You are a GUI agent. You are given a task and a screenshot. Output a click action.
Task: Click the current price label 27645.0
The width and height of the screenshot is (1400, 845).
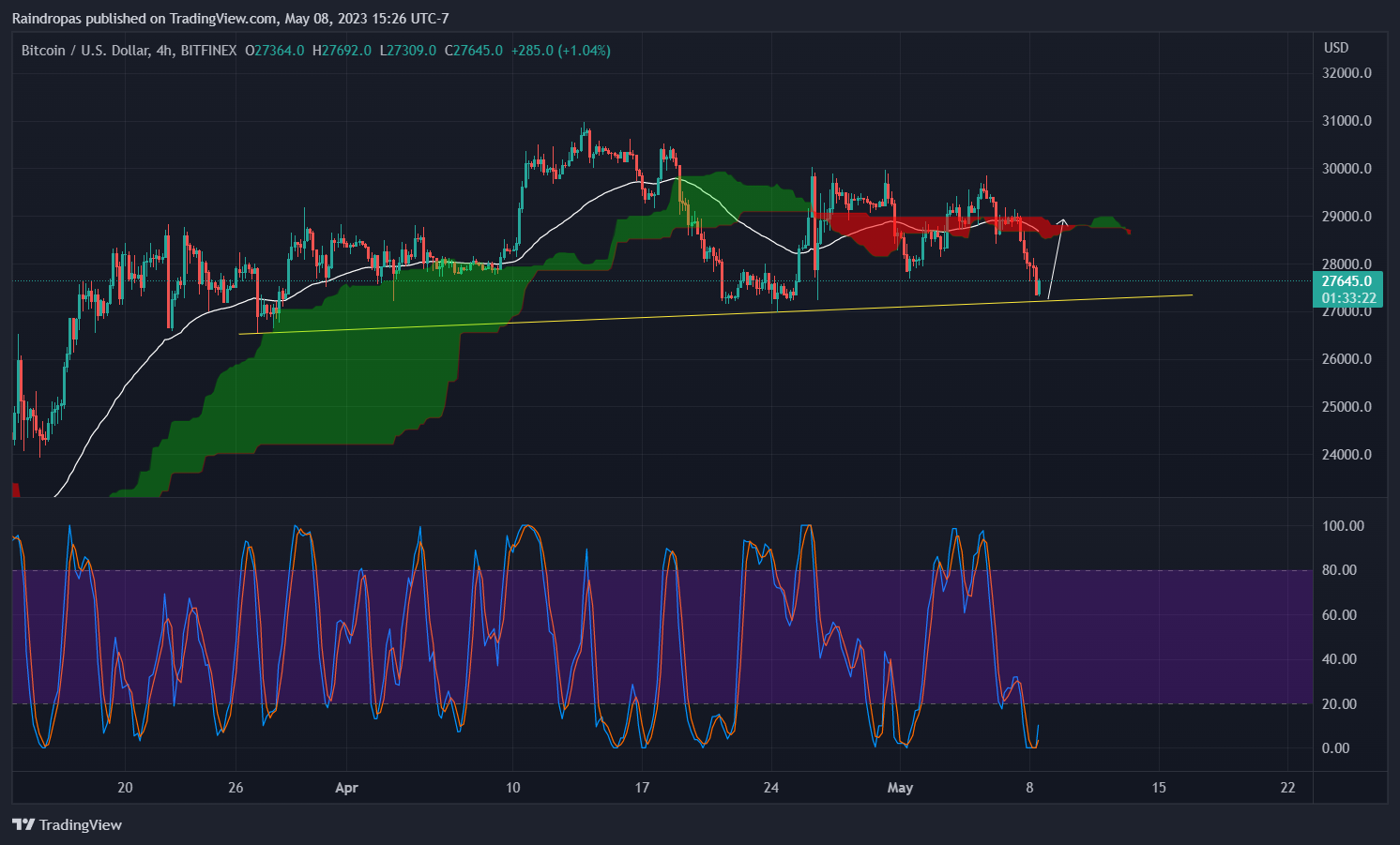pos(1347,281)
